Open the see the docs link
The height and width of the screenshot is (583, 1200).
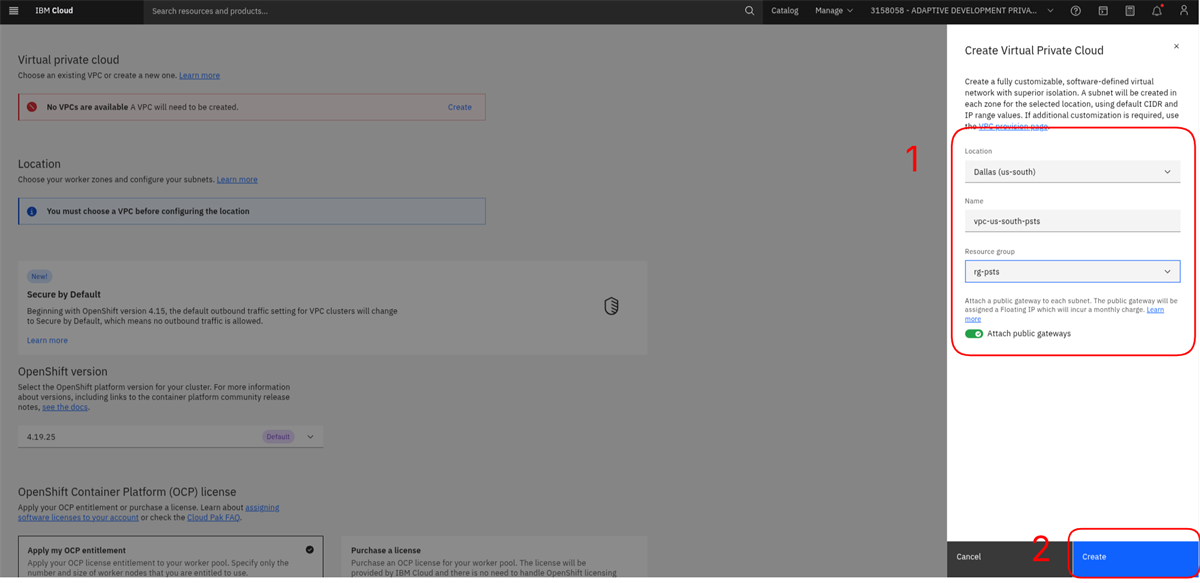point(65,407)
